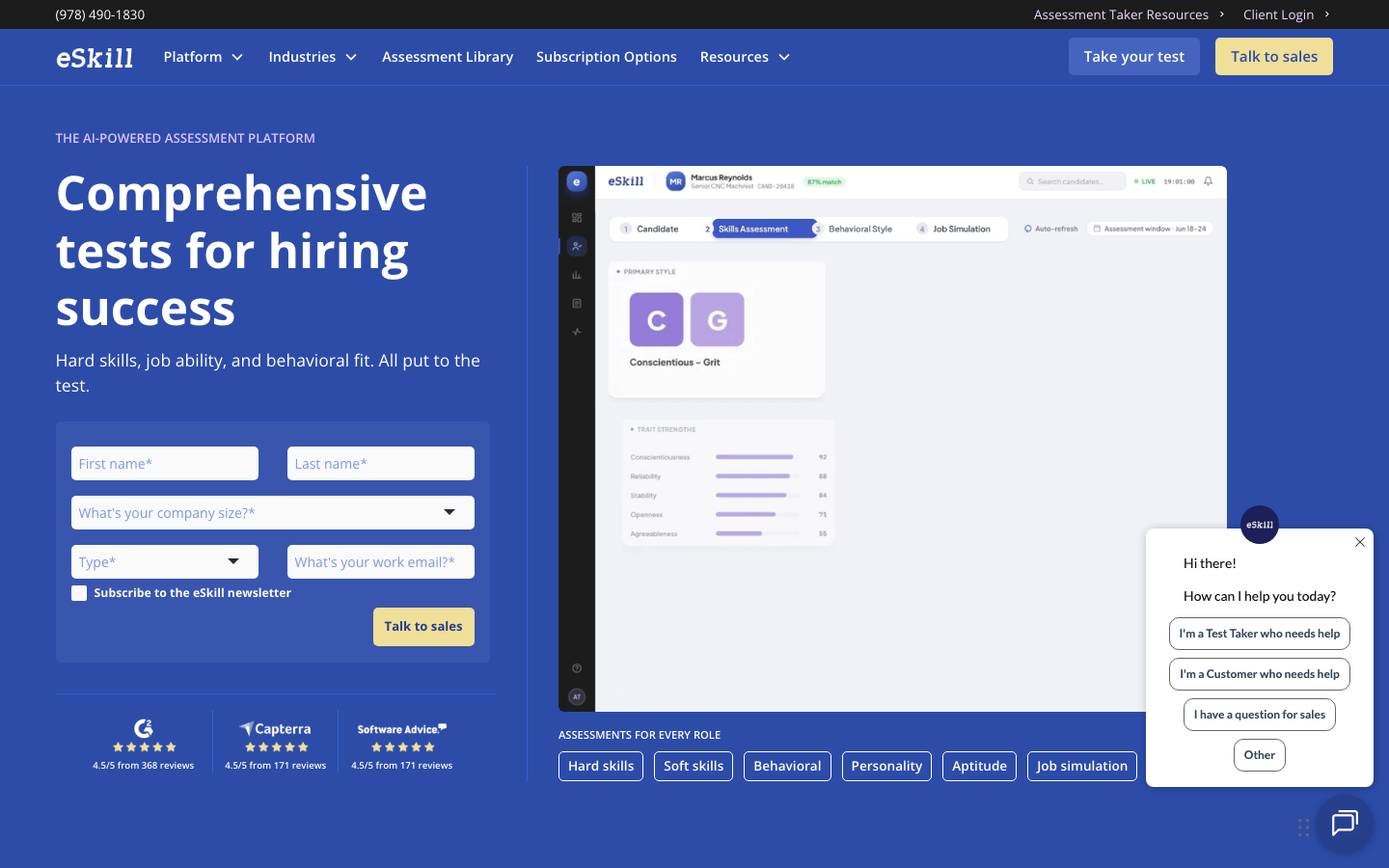Open the Type dropdown
Viewport: 1389px width, 868px height.
(x=165, y=561)
